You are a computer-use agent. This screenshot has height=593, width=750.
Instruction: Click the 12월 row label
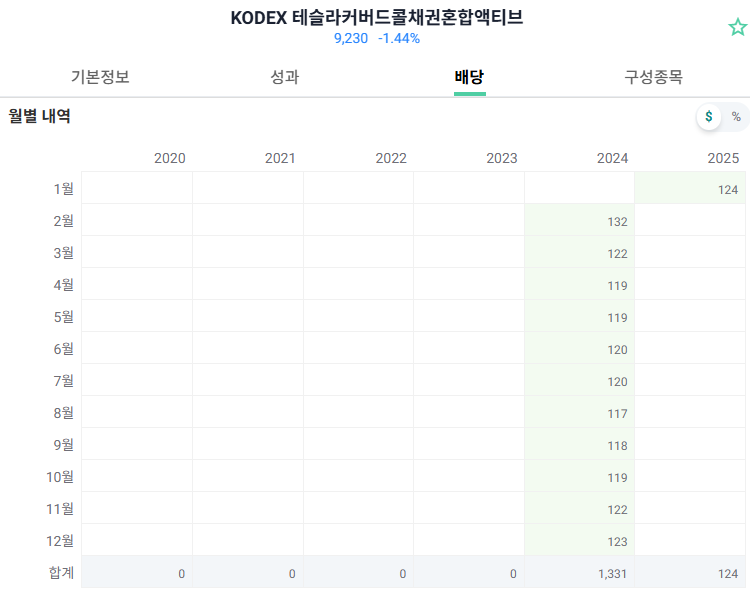60,541
